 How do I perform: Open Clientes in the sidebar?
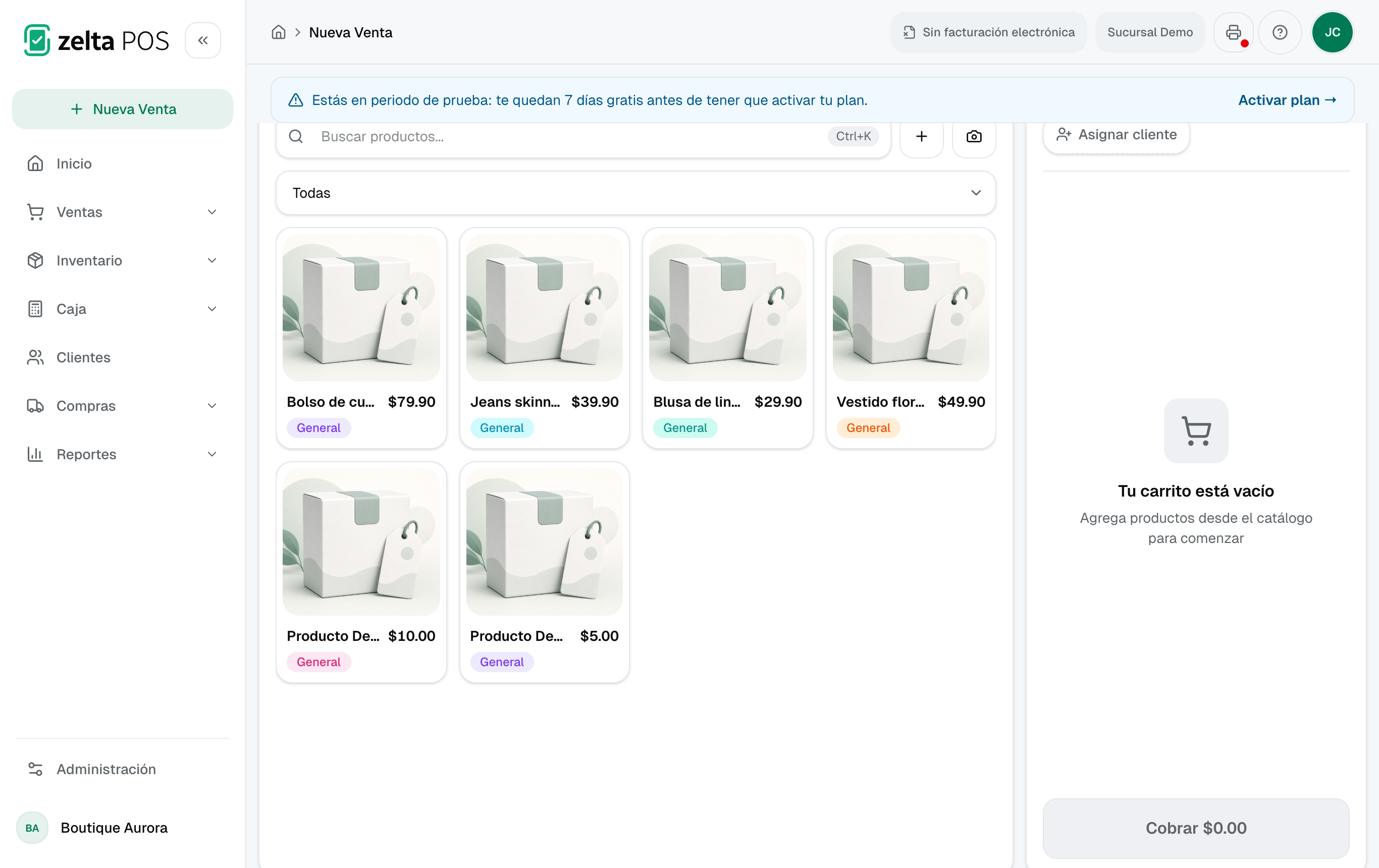point(123,357)
